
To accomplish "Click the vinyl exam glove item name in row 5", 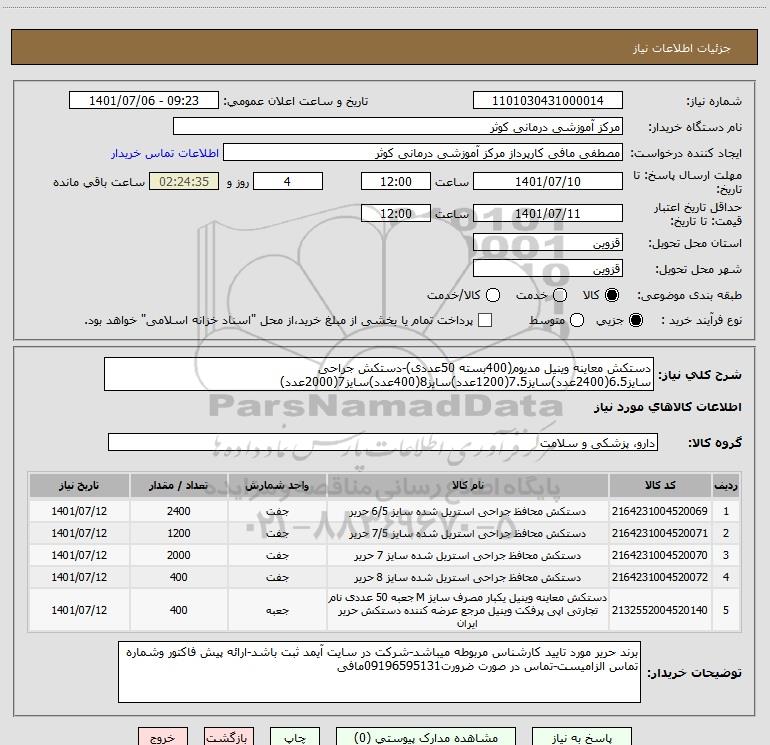I will [468, 610].
